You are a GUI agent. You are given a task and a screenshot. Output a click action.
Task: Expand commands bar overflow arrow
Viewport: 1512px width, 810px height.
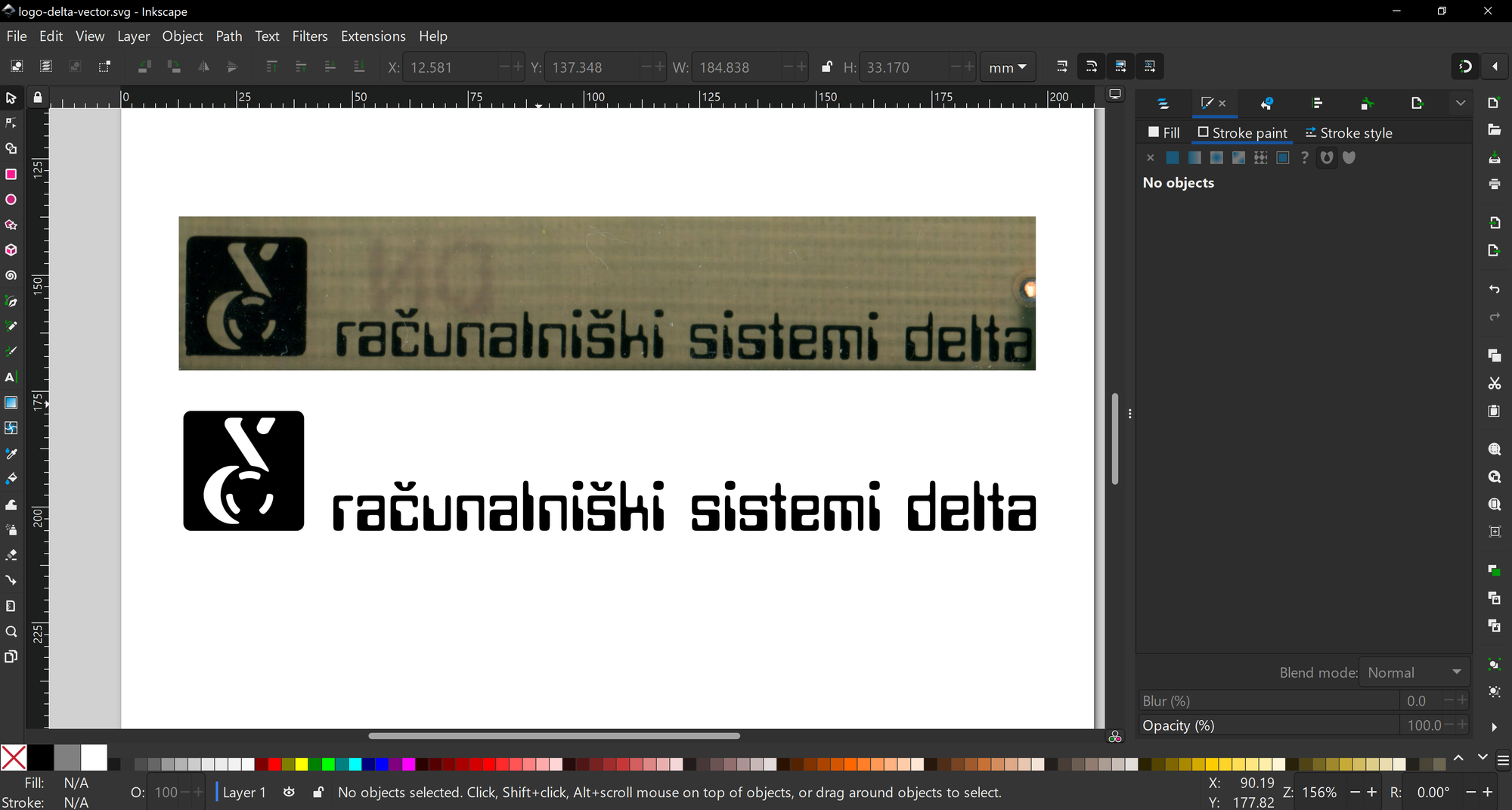1494,727
